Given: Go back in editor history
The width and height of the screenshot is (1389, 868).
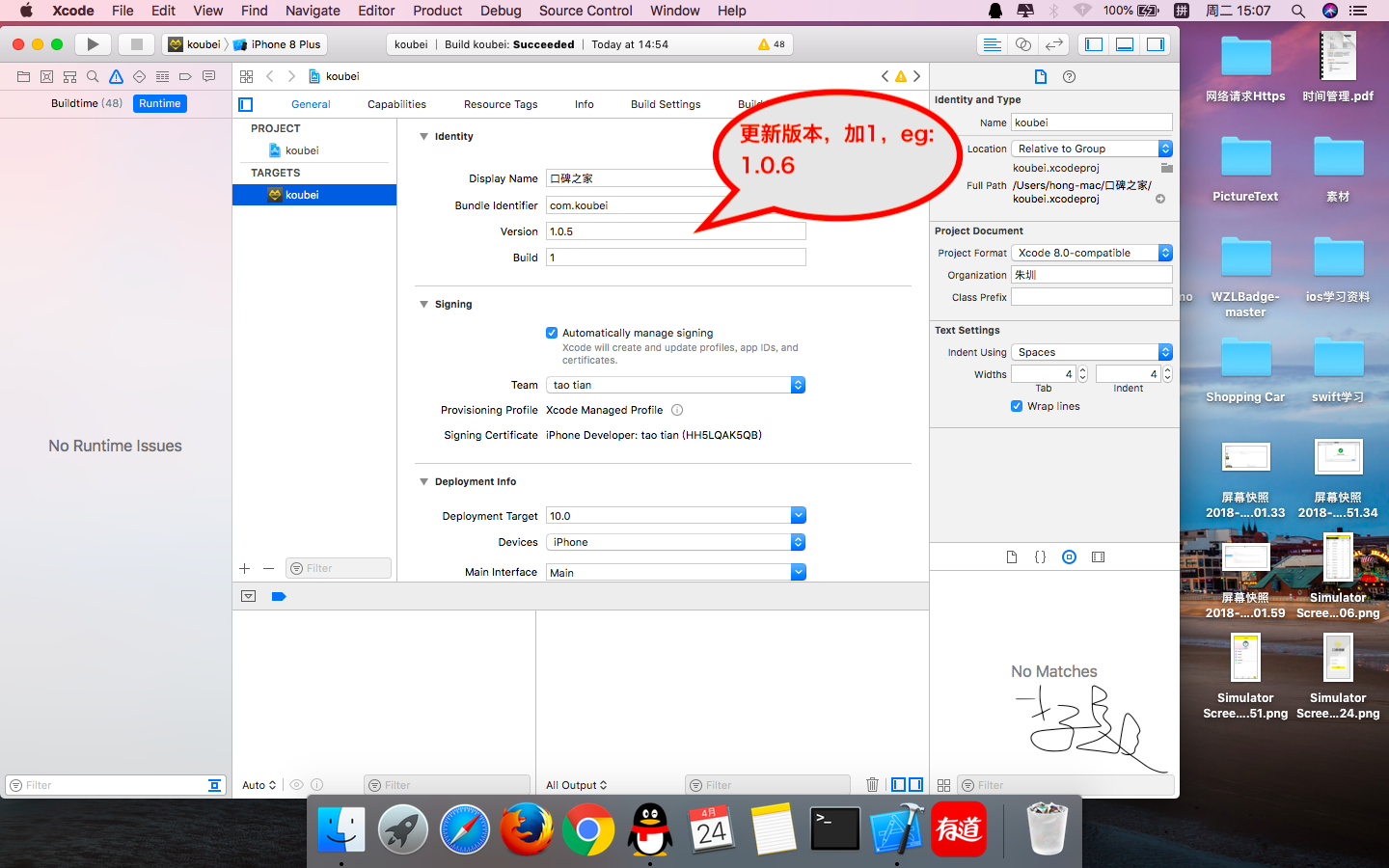Looking at the screenshot, I should [270, 76].
